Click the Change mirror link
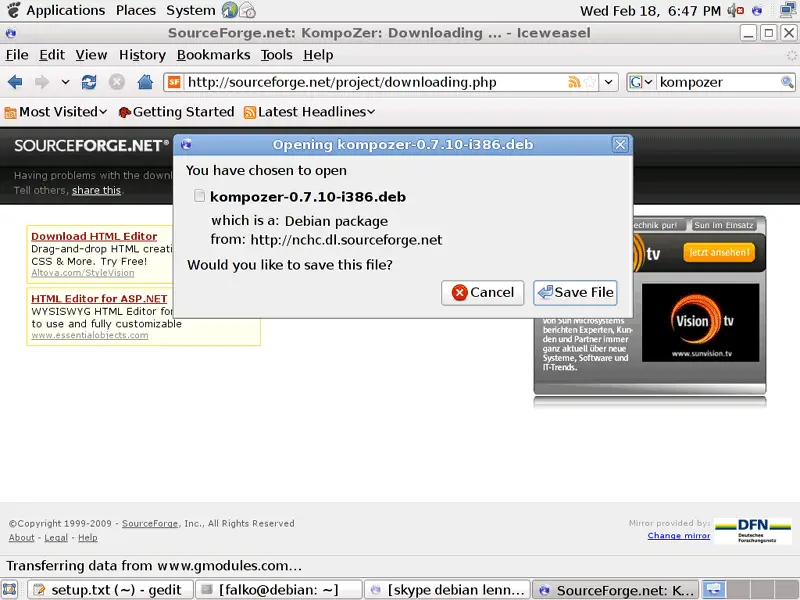Screen dimensions: 800x600 pyautogui.click(x=679, y=535)
